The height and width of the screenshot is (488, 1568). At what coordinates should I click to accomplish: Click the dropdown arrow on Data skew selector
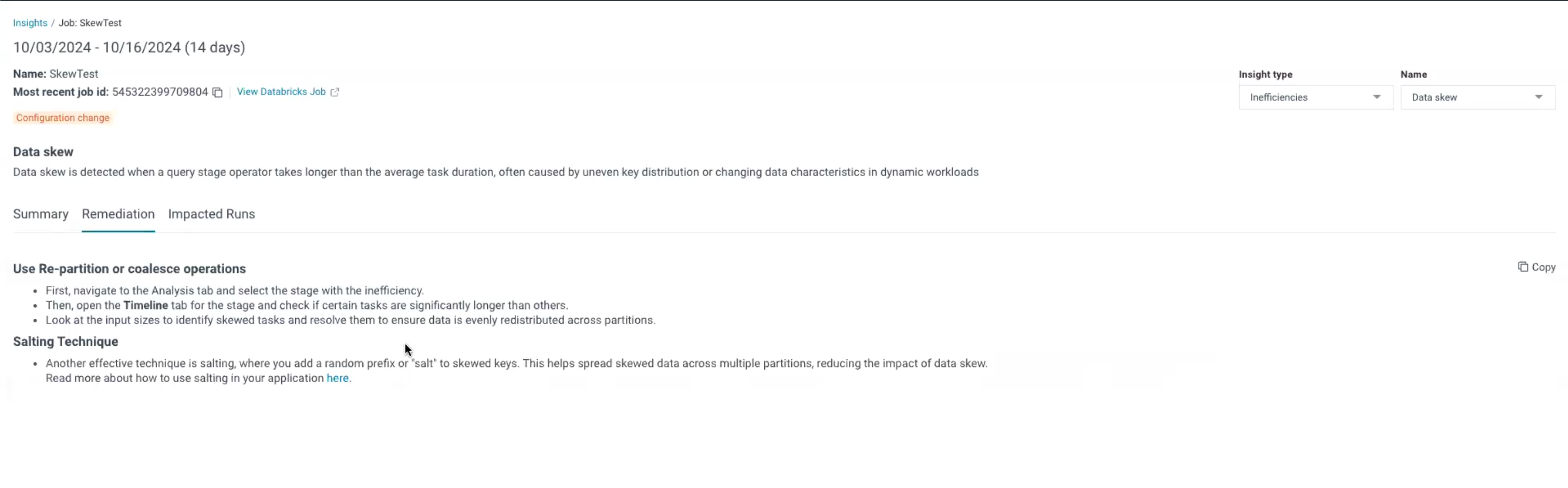click(x=1539, y=97)
